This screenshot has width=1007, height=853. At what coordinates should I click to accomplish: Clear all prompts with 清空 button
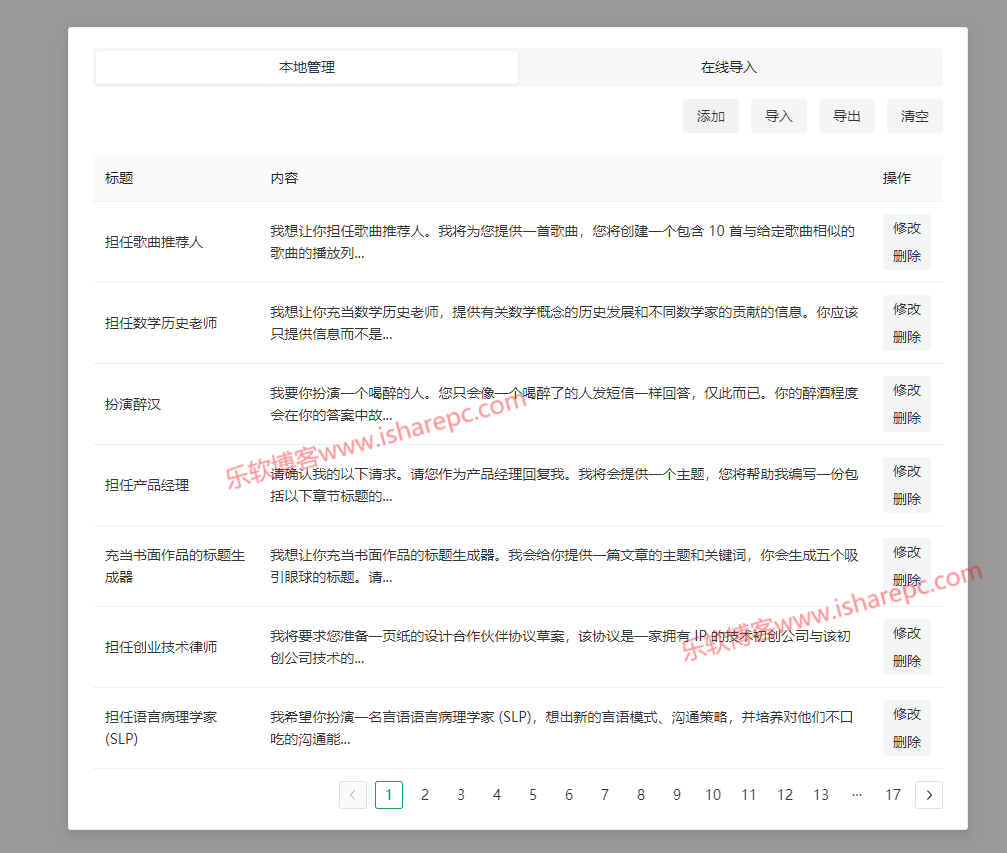[914, 116]
